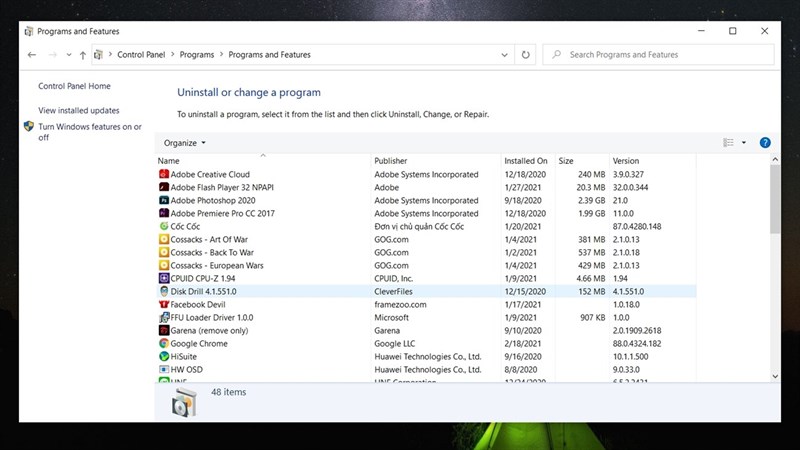Screen dimensions: 800x450
Task: Click version 87.0.4280.148 cell
Action: [x=637, y=227]
